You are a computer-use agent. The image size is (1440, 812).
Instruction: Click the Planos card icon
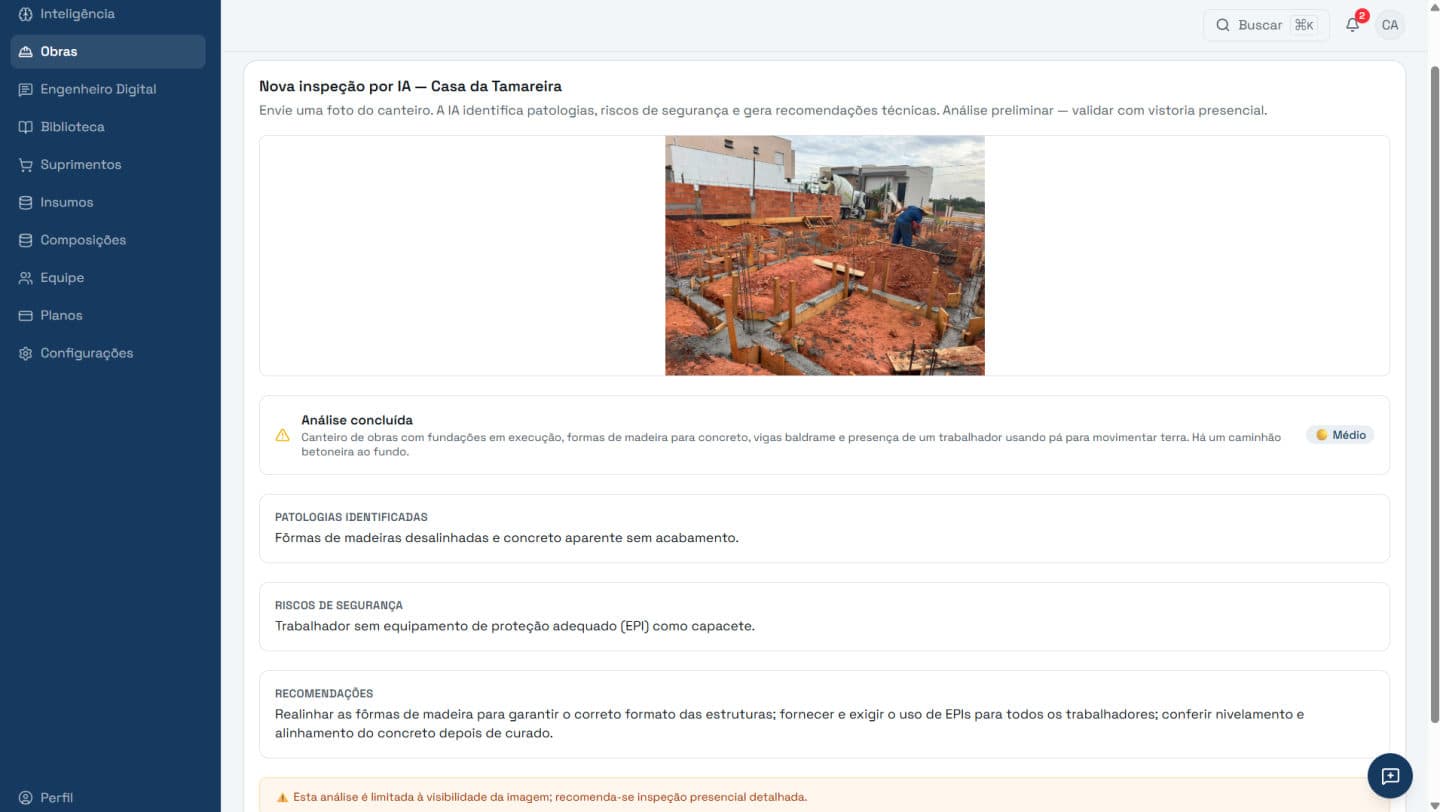pos(26,315)
